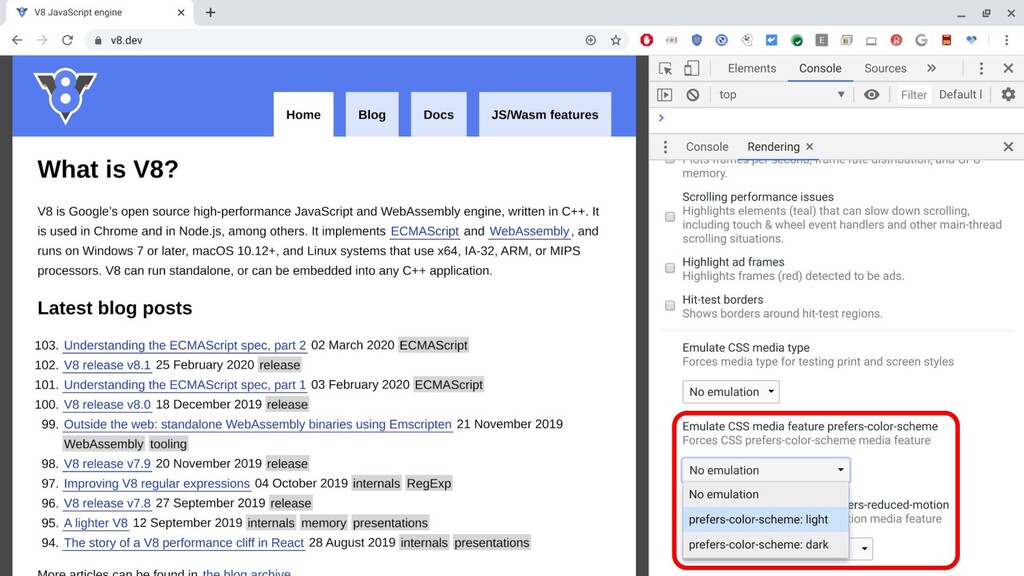The width and height of the screenshot is (1024, 576).
Task: Open the Blog site tab
Action: 372,115
